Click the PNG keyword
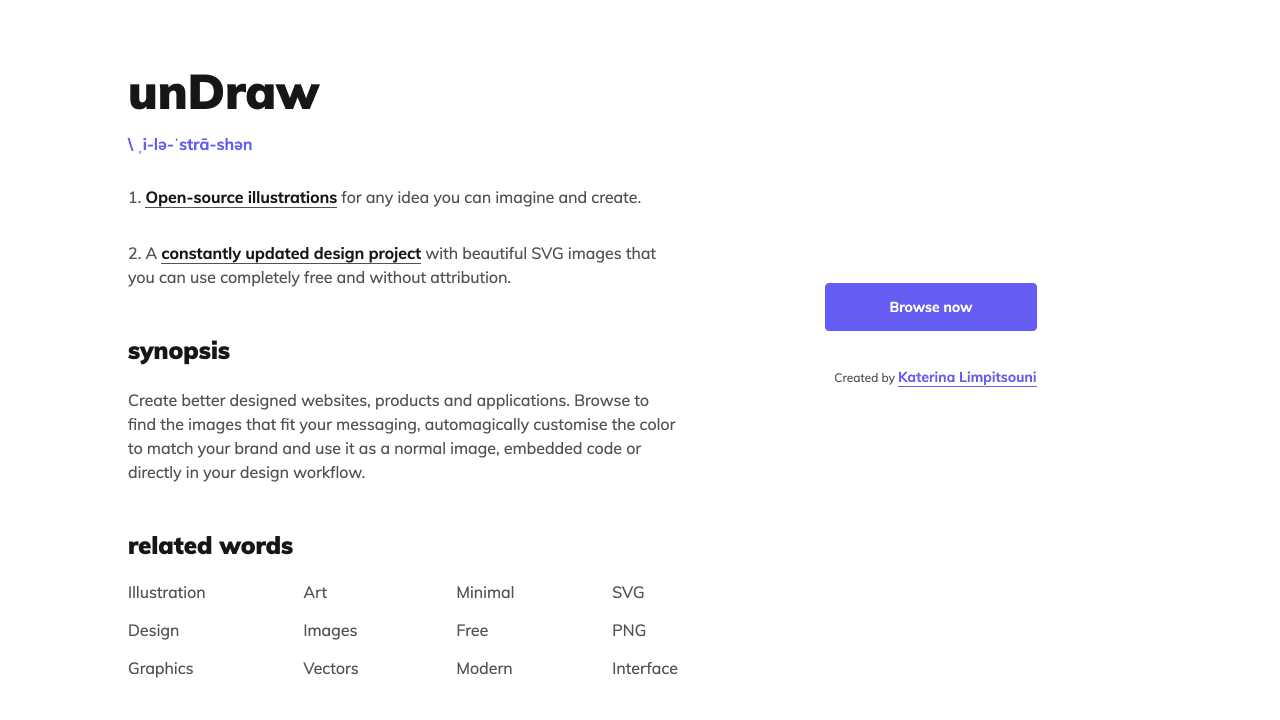 pos(629,630)
